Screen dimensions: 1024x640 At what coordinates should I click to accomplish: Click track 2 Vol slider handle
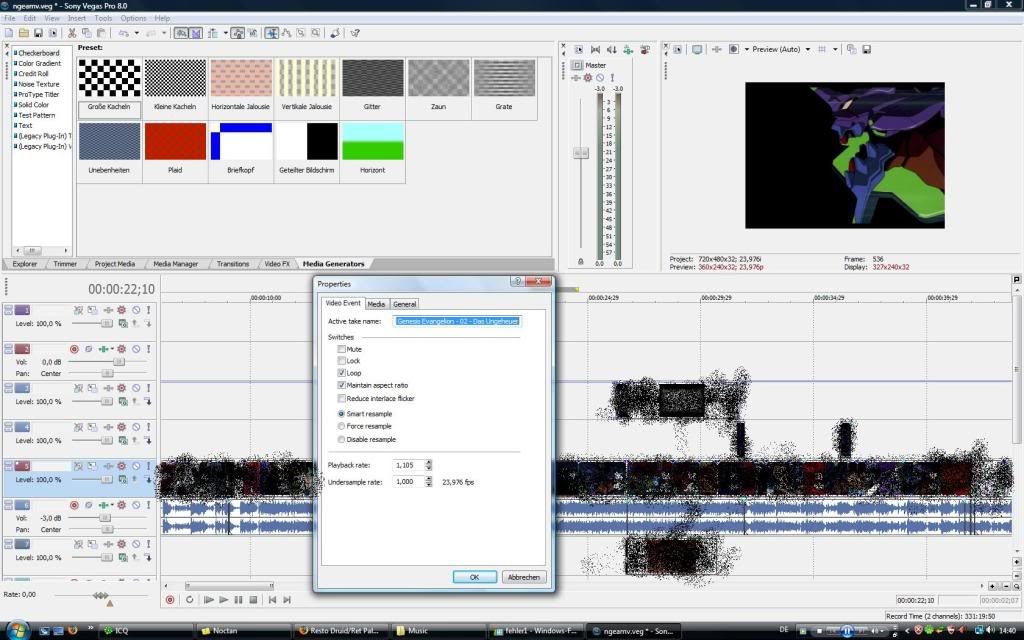pos(119,361)
